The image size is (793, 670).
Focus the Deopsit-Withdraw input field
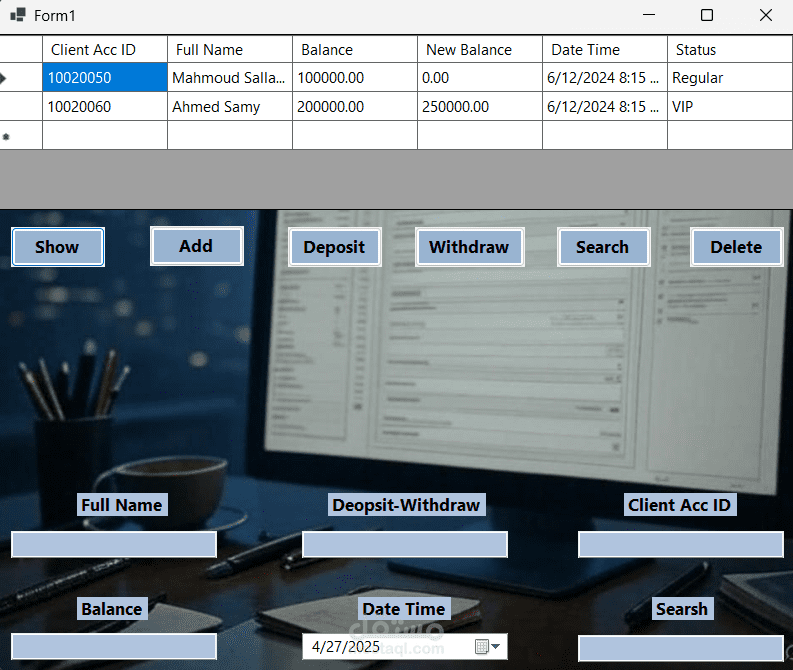tap(405, 544)
